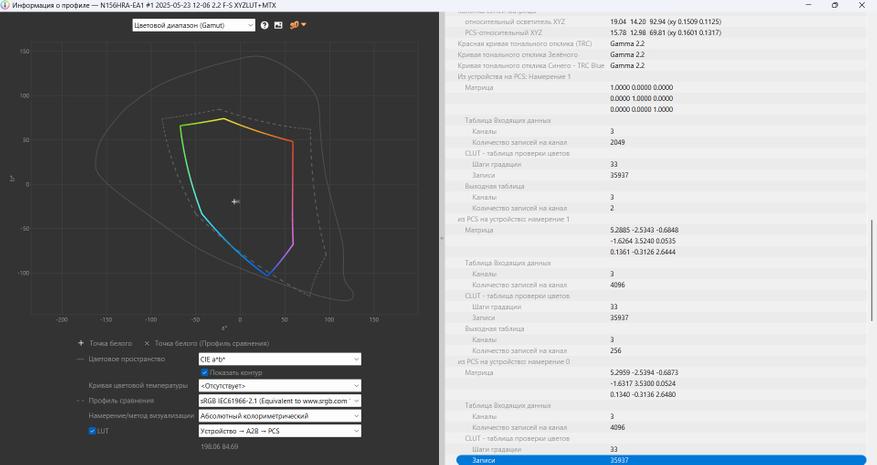Uncheck the 'Показать контур' checkbox
Viewport: 877px width, 465px height.
[x=204, y=373]
